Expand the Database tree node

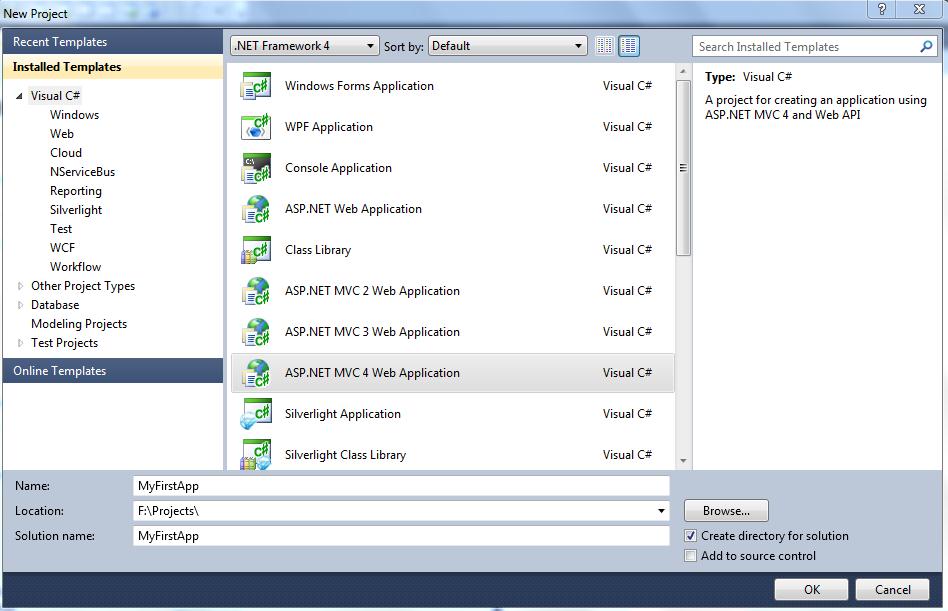click(x=20, y=305)
